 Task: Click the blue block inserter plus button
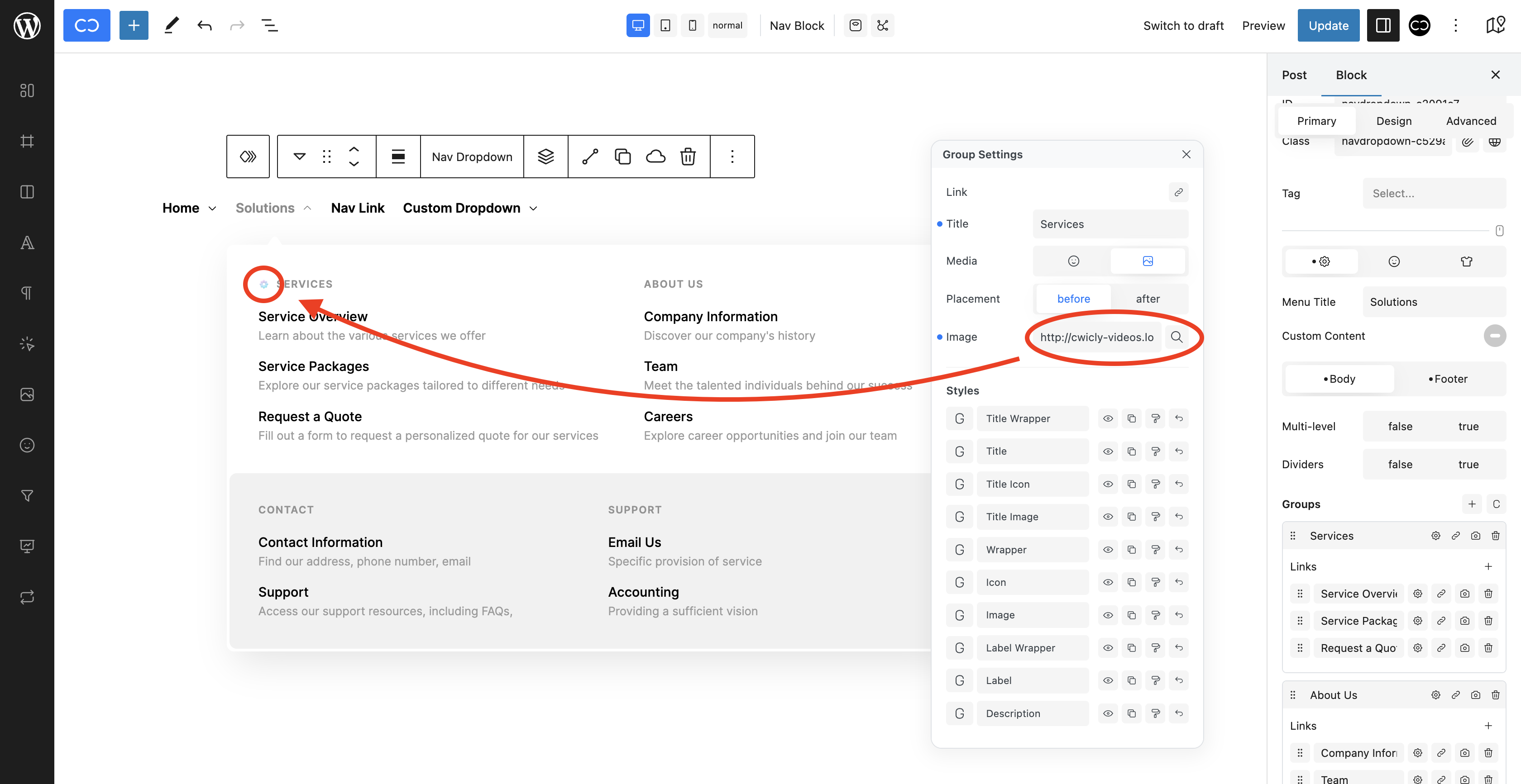click(x=134, y=25)
